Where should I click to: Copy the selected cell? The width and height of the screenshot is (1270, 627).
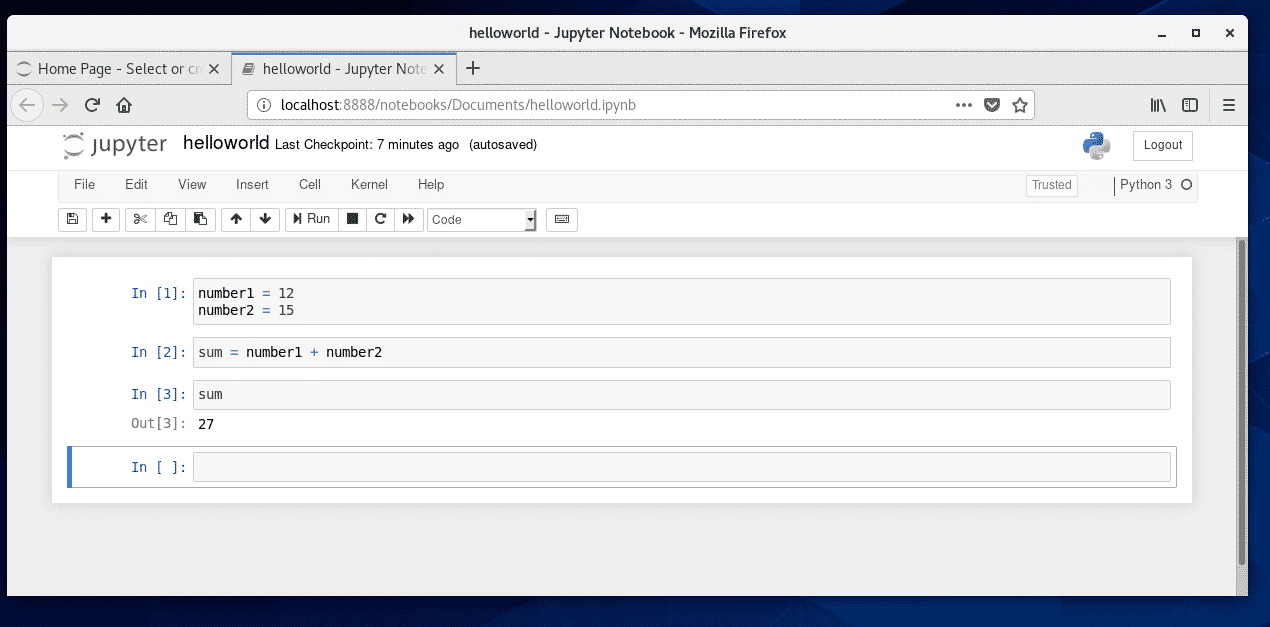tap(169, 219)
